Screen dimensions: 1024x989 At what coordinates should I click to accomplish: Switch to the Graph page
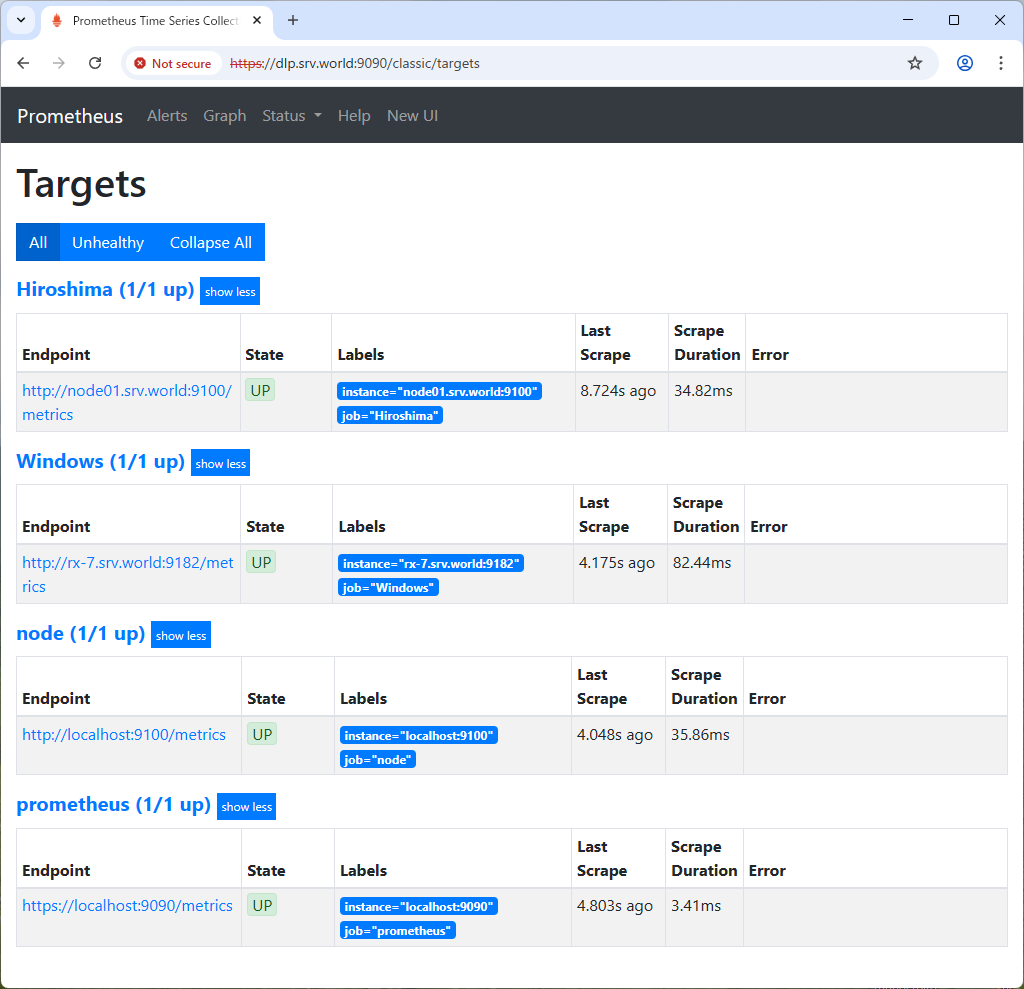click(x=224, y=116)
